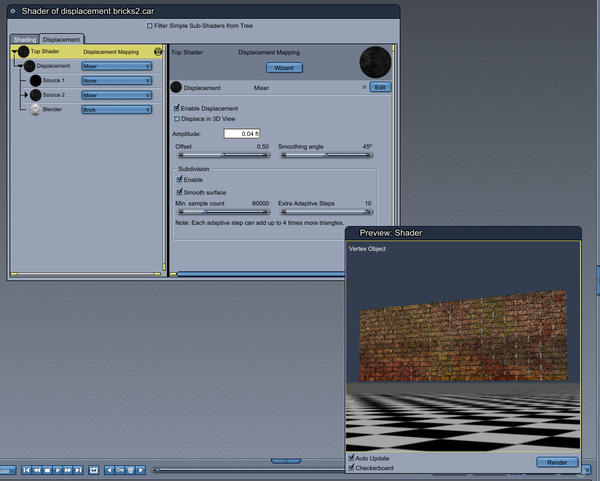This screenshot has height=481, width=600.
Task: Click the delete keyframe trash icon
Action: point(130,470)
